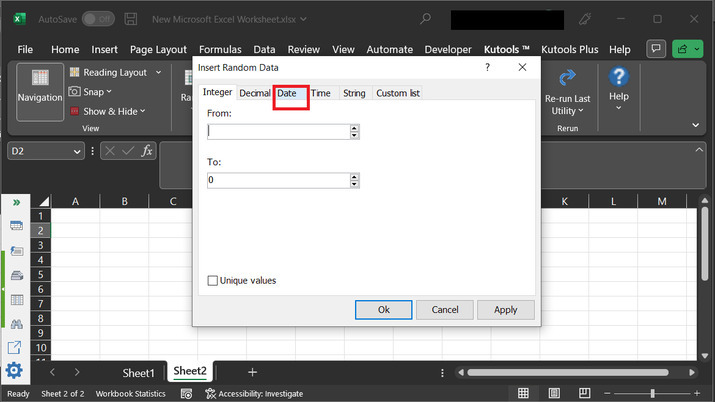Open the Name Box dropdown arrow

coord(78,151)
